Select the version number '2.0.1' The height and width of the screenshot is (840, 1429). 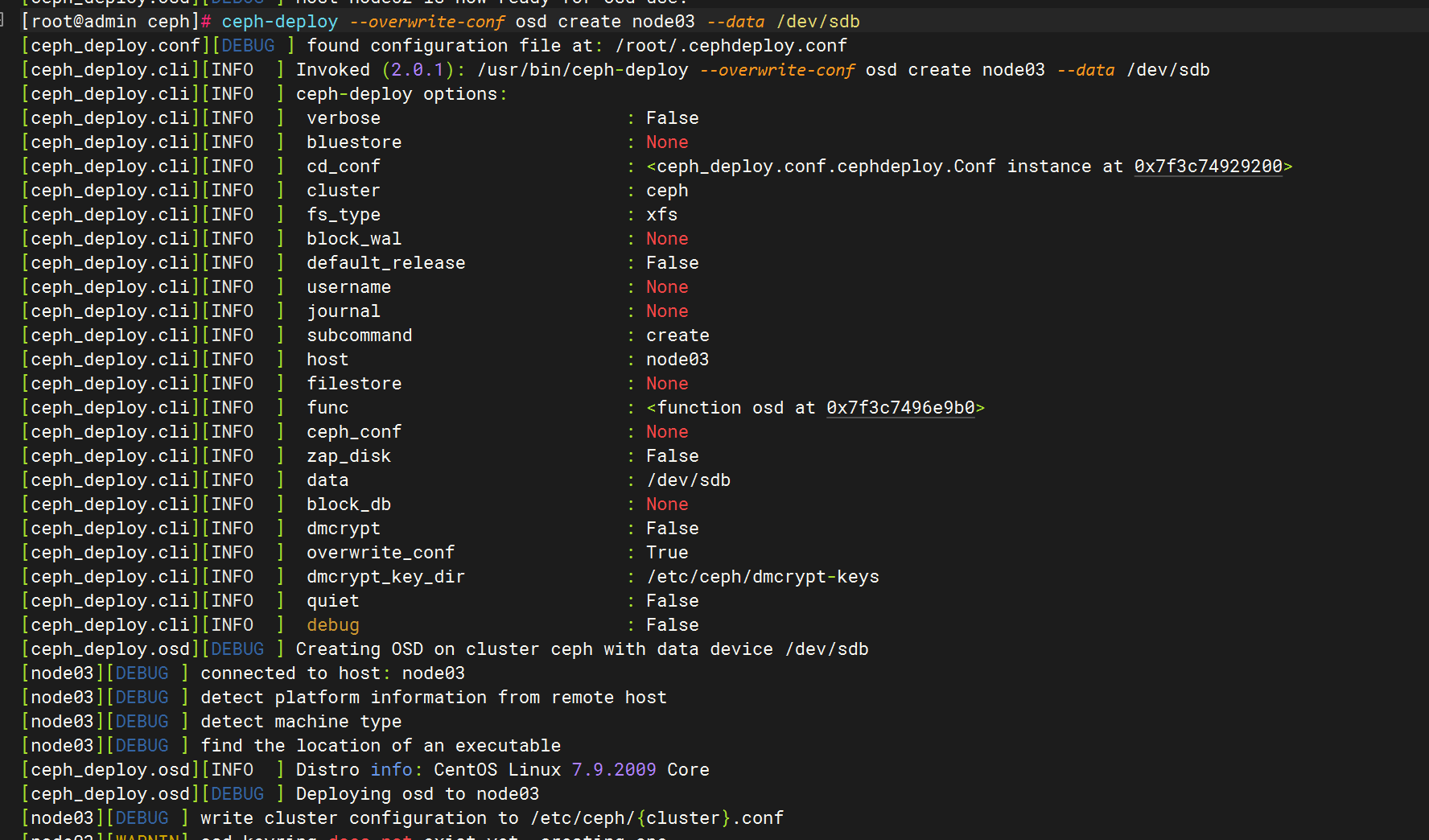pyautogui.click(x=418, y=70)
